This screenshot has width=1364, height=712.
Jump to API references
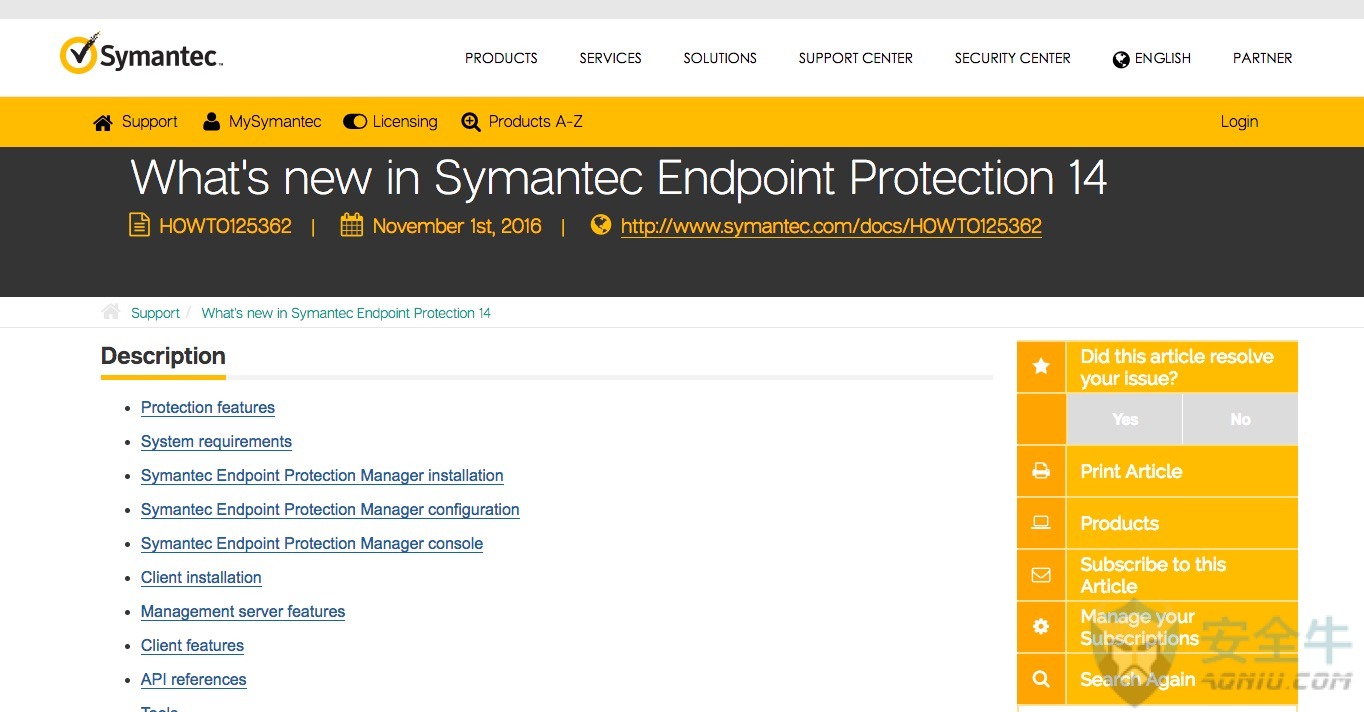(x=193, y=680)
